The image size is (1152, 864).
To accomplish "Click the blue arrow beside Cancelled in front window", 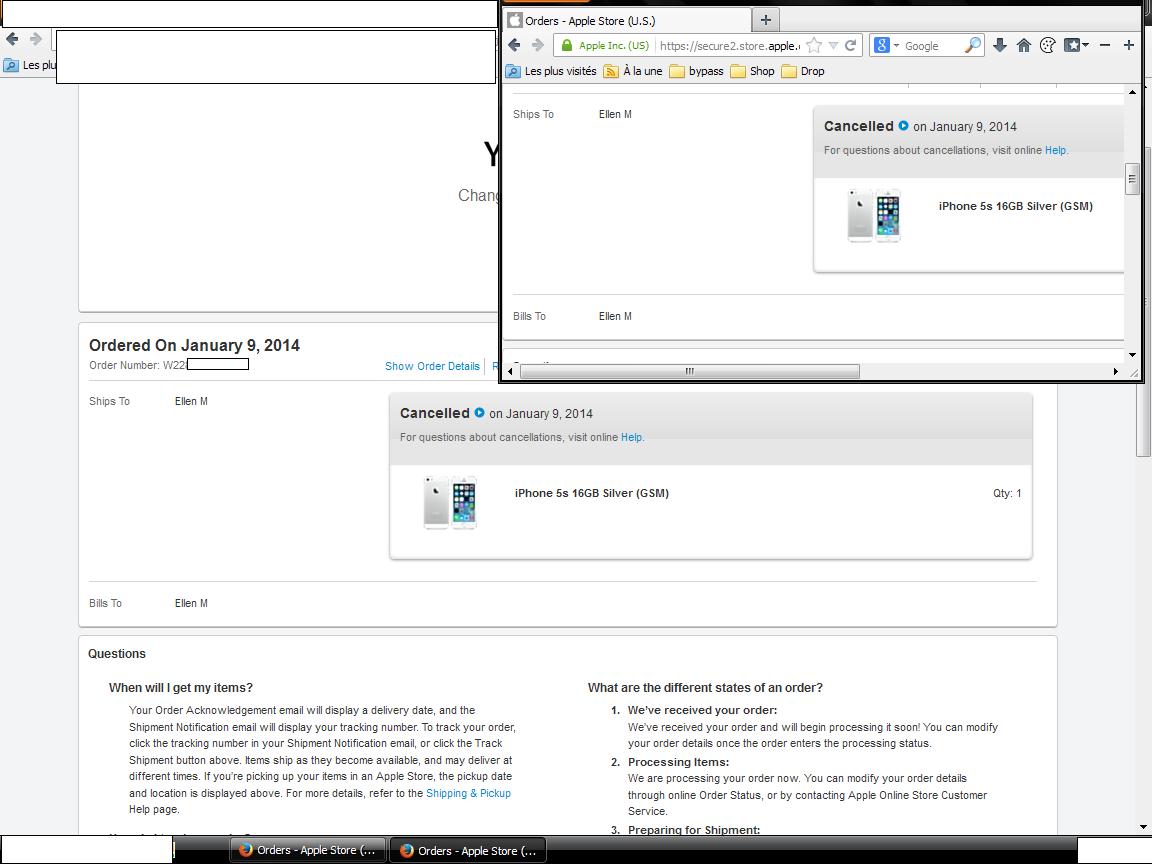I will (x=903, y=126).
